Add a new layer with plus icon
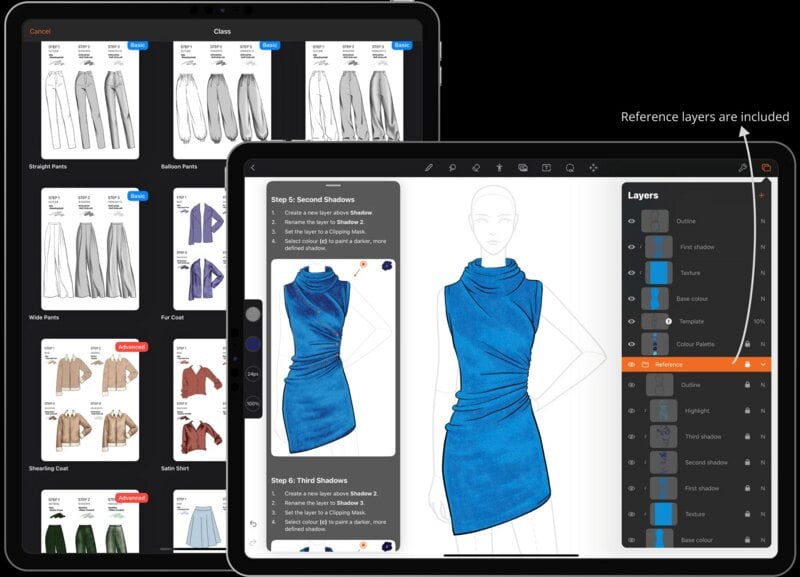The width and height of the screenshot is (800, 577). point(761,196)
